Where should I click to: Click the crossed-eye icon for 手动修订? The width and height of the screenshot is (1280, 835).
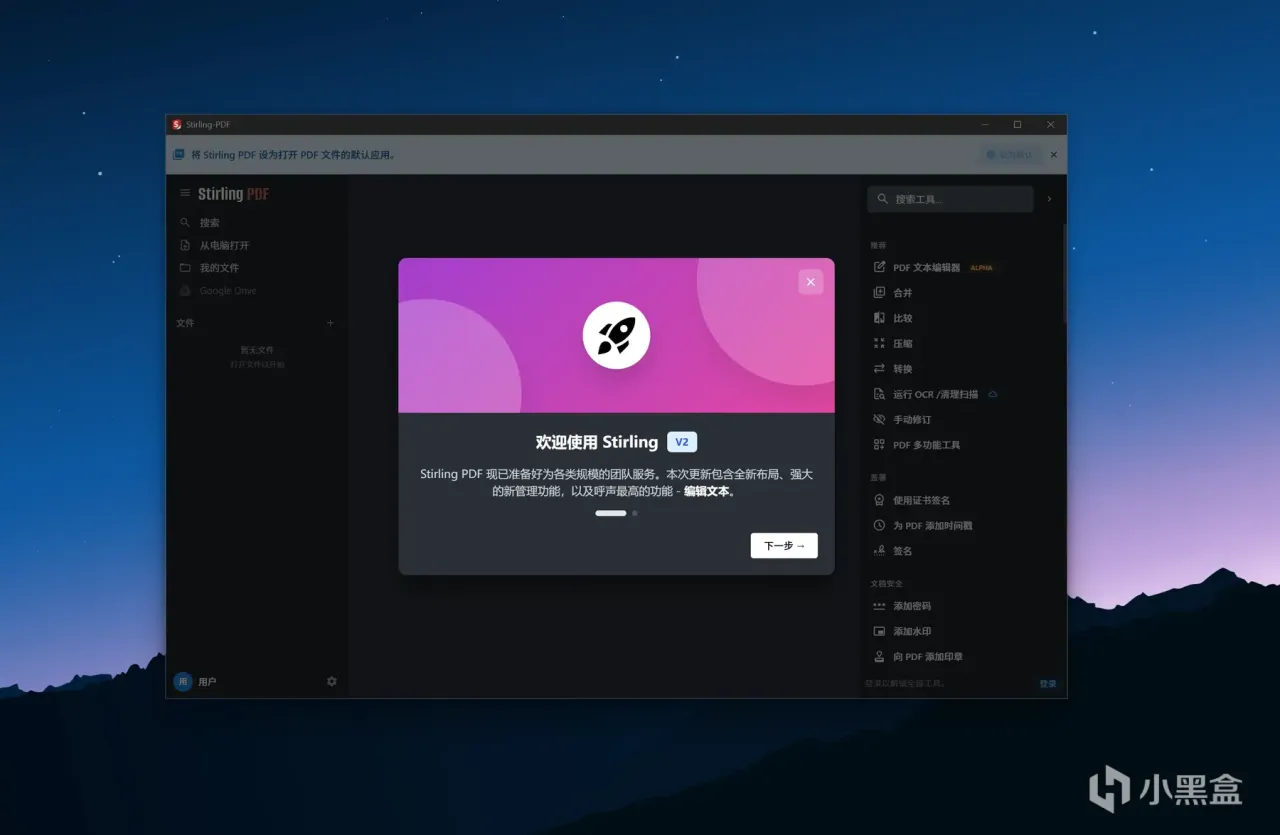[879, 419]
